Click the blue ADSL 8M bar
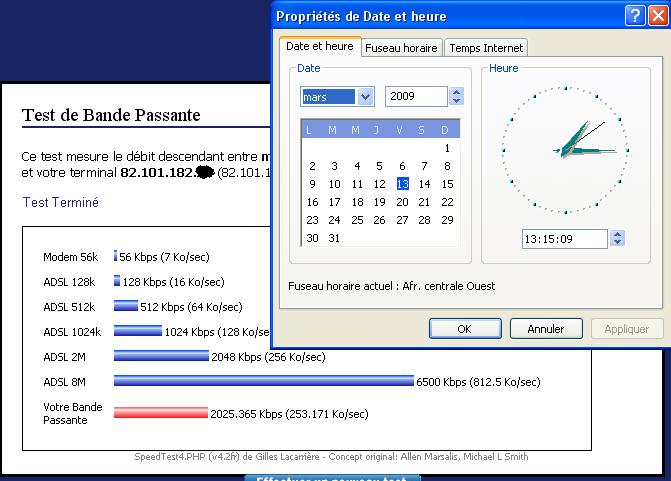Viewport: 671px width, 481px height. click(x=264, y=380)
